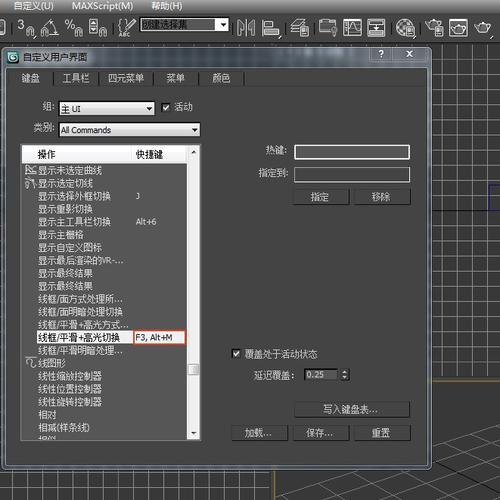Select the 线性位置控制器 row
The height and width of the screenshot is (500, 500).
(x=104, y=389)
